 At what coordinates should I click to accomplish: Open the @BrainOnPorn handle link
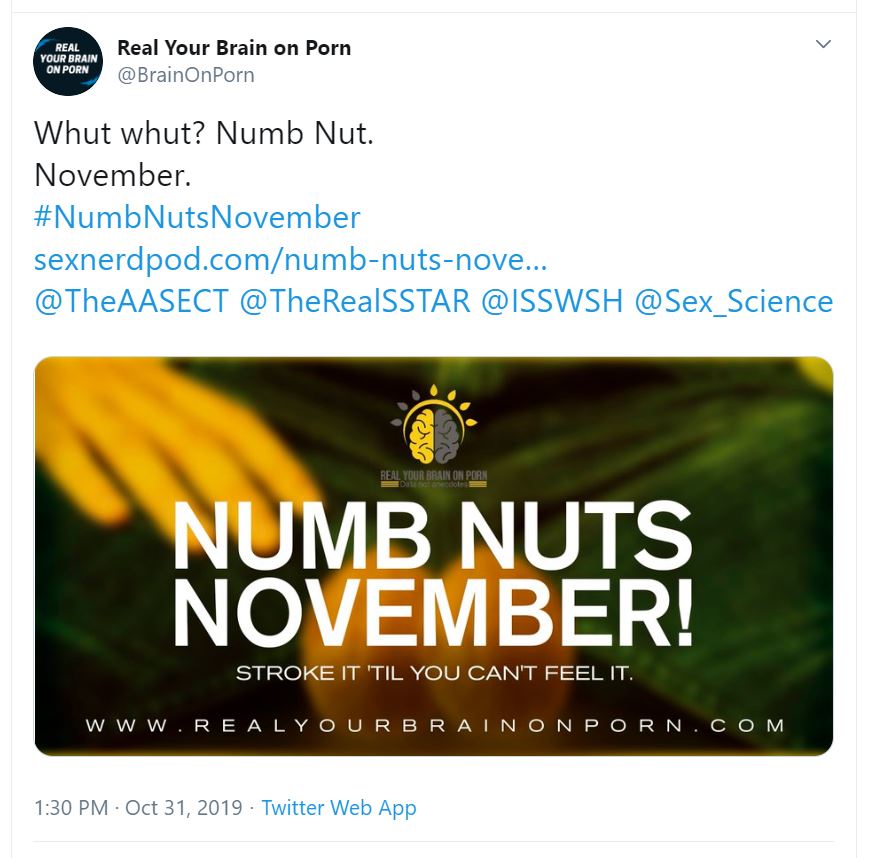coord(186,75)
